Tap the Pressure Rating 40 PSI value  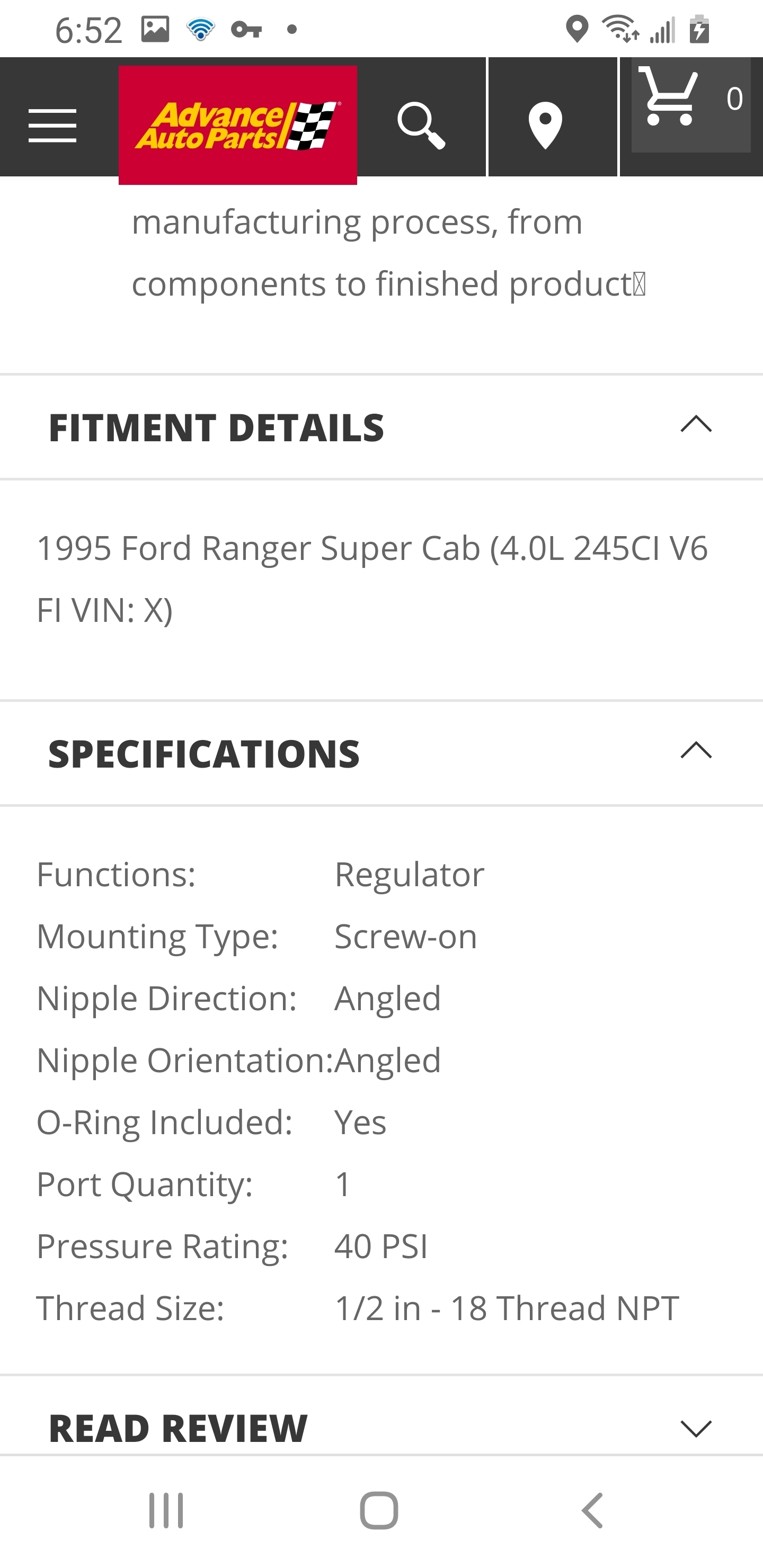pyautogui.click(x=381, y=1246)
